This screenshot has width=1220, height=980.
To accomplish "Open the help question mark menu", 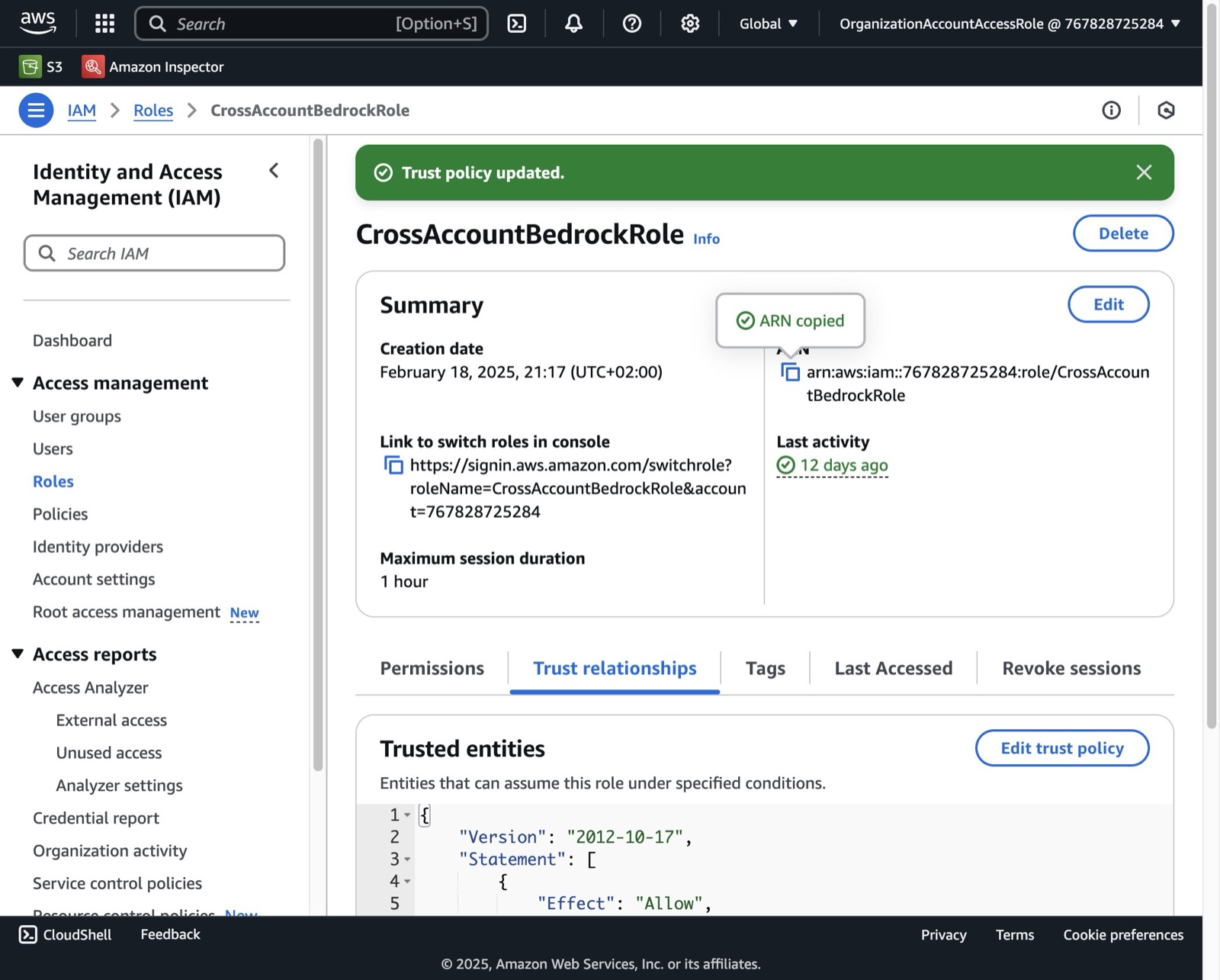I will tap(631, 24).
